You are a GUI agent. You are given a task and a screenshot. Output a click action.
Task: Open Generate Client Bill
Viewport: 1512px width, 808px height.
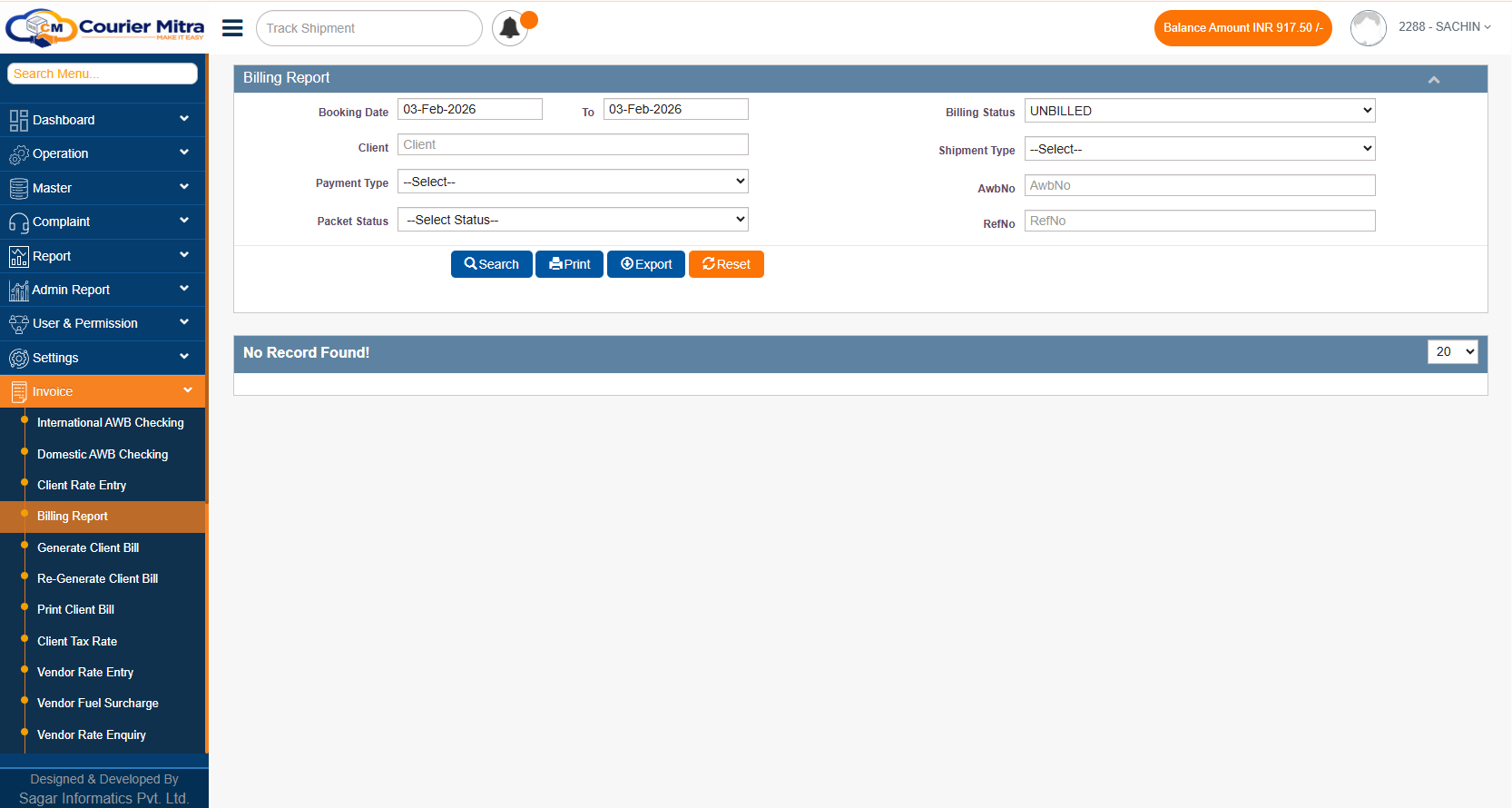[x=88, y=548]
